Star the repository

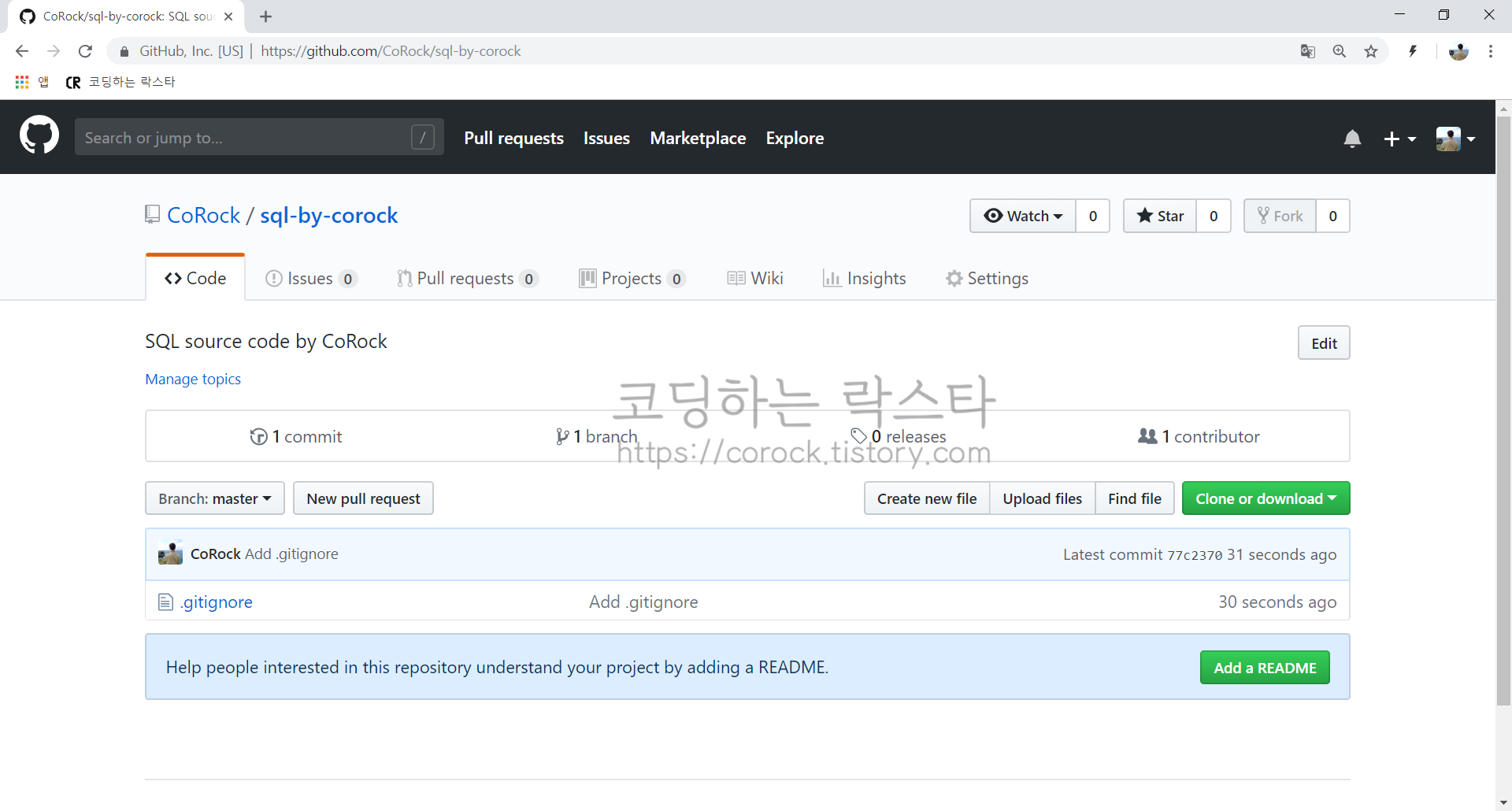(x=1160, y=216)
